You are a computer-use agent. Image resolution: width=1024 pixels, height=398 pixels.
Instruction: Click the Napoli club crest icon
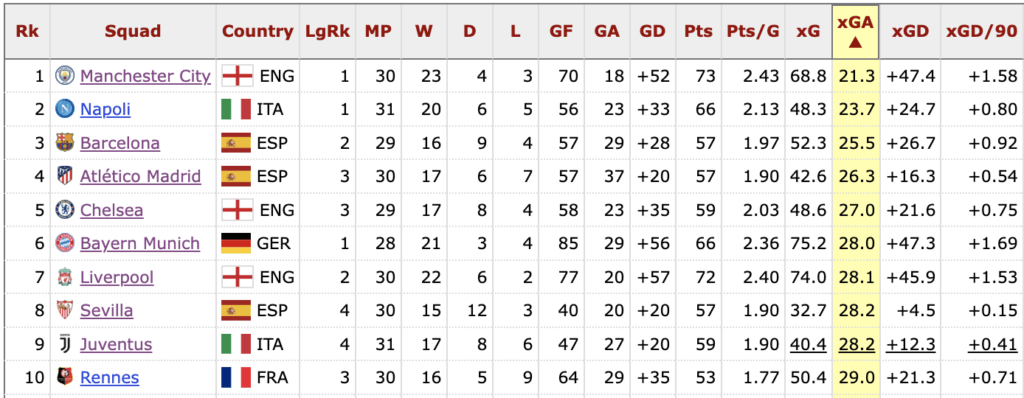[65, 109]
